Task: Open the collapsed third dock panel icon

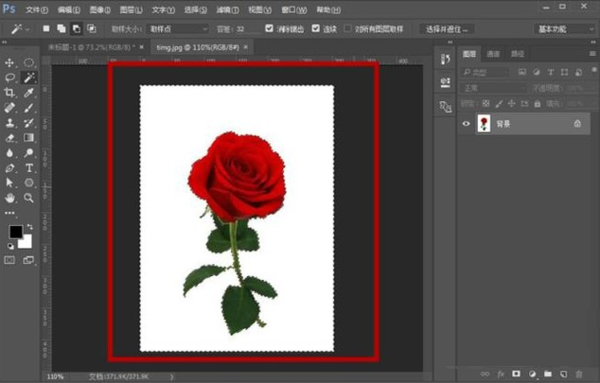Action: click(x=445, y=107)
